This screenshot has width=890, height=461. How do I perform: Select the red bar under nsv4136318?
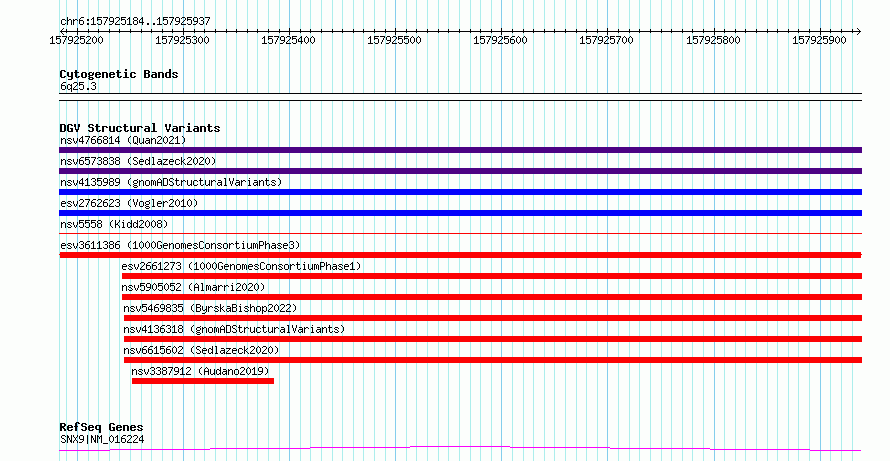tap(493, 339)
